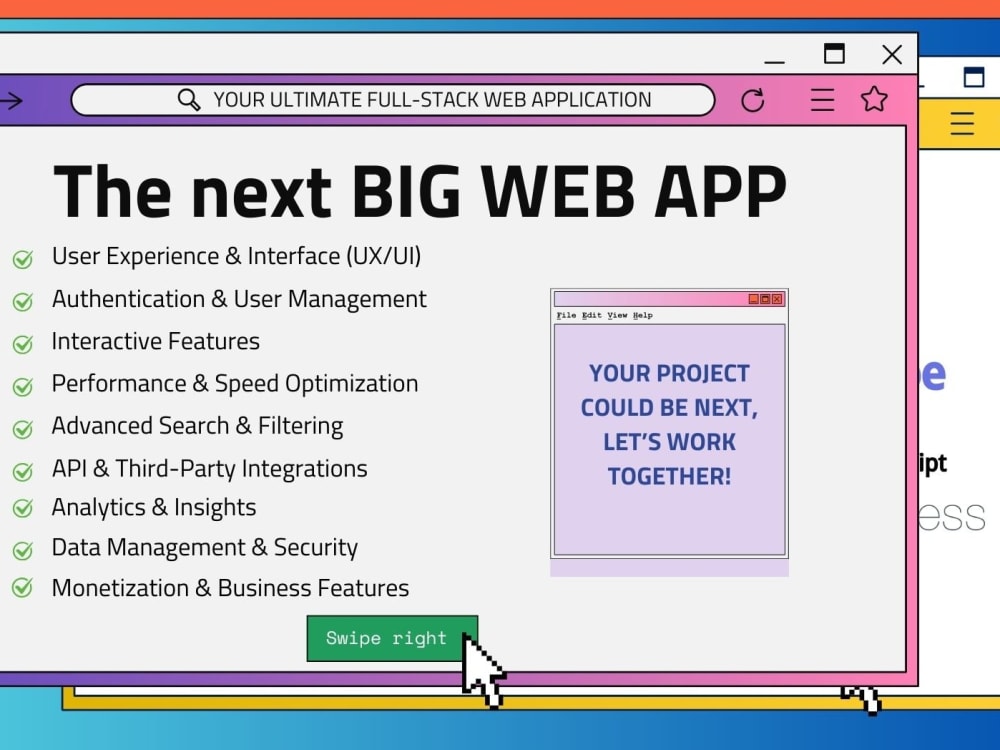Click 'YOUR PROJECT COULD BE NEXT' message
This screenshot has height=750, width=1000.
point(669,425)
